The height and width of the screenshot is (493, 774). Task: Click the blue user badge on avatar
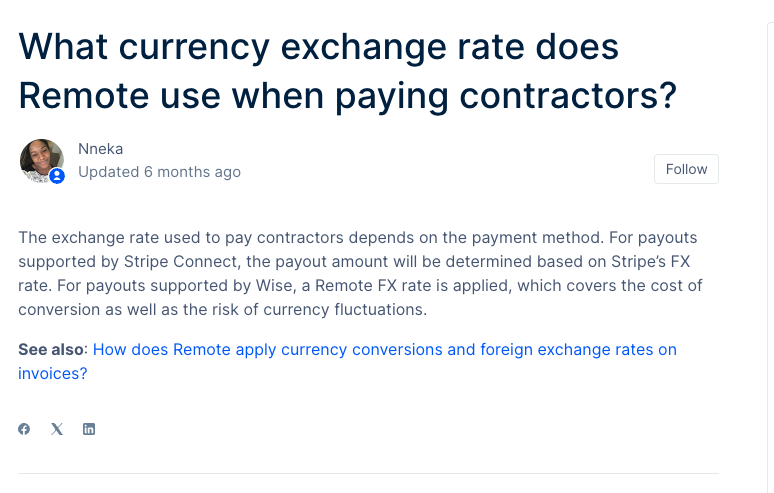click(57, 176)
